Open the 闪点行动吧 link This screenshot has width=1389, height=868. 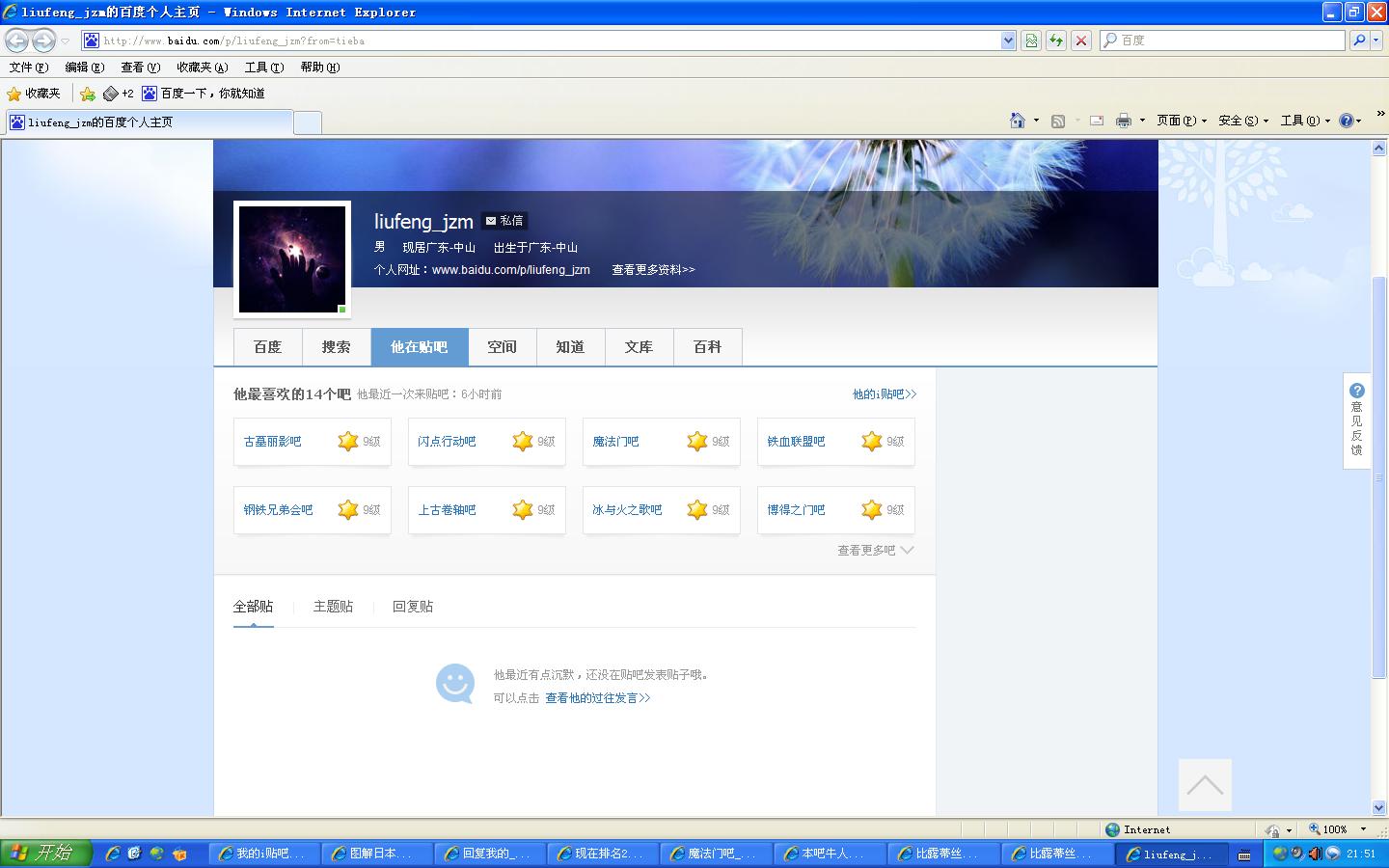coord(447,442)
